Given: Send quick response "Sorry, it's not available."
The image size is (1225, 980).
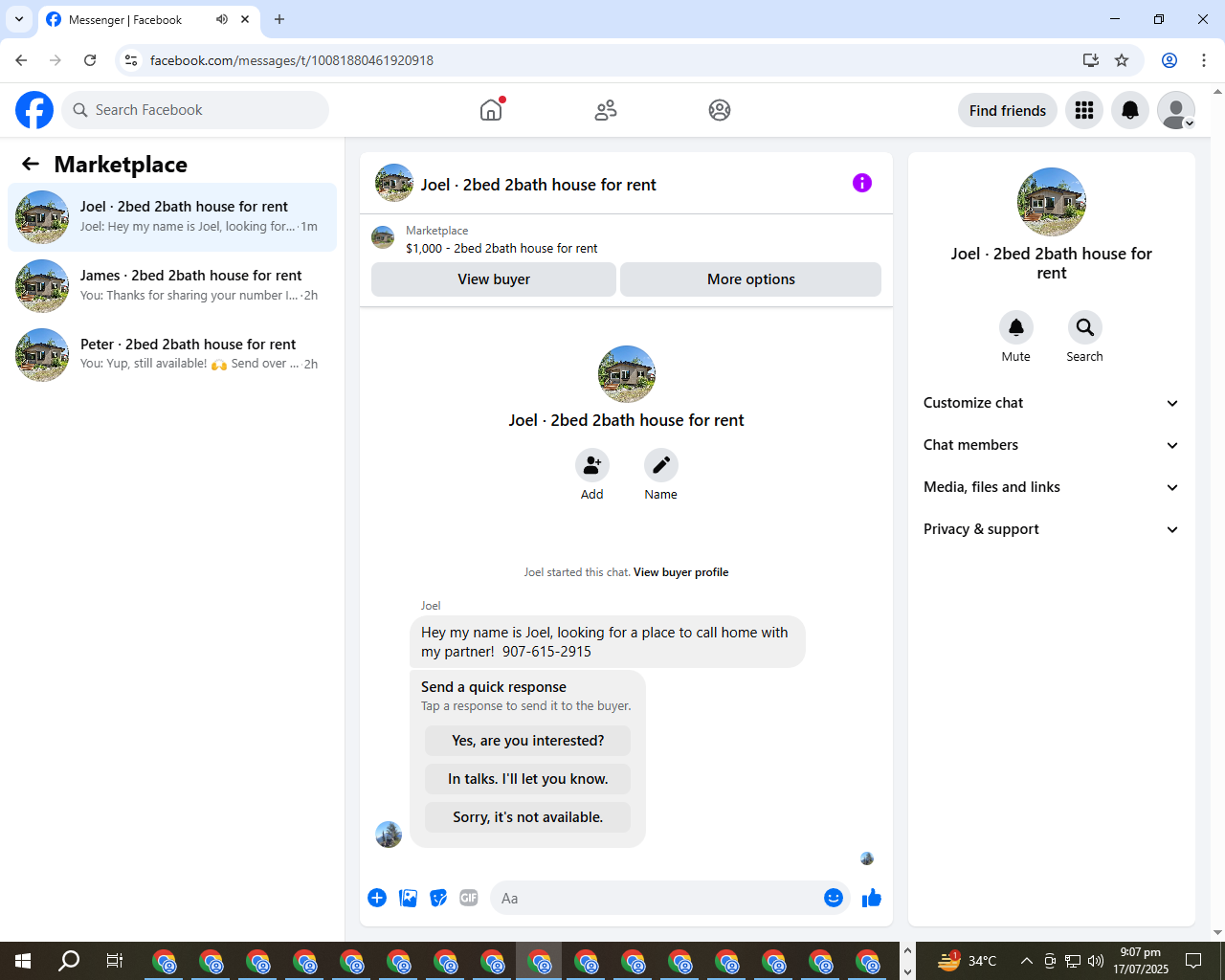Looking at the screenshot, I should [528, 817].
